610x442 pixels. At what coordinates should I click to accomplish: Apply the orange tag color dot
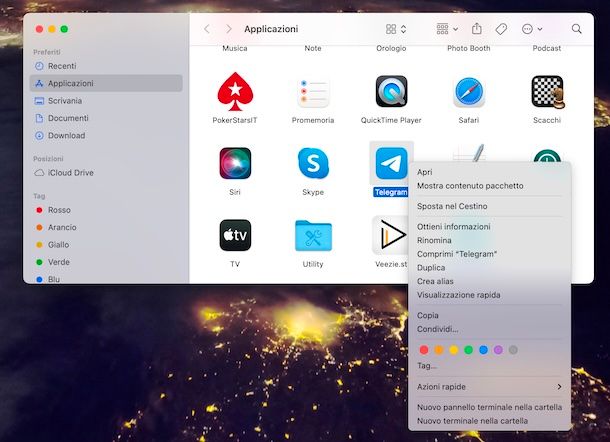(439, 350)
